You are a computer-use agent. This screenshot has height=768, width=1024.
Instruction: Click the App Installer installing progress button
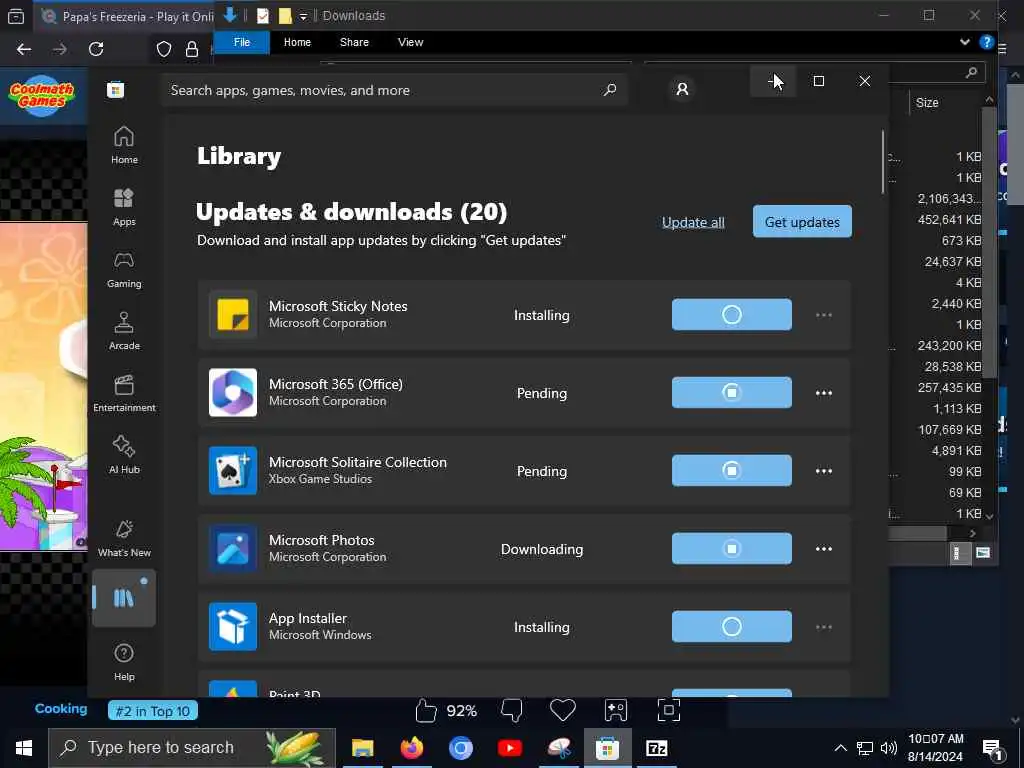pyautogui.click(x=731, y=627)
